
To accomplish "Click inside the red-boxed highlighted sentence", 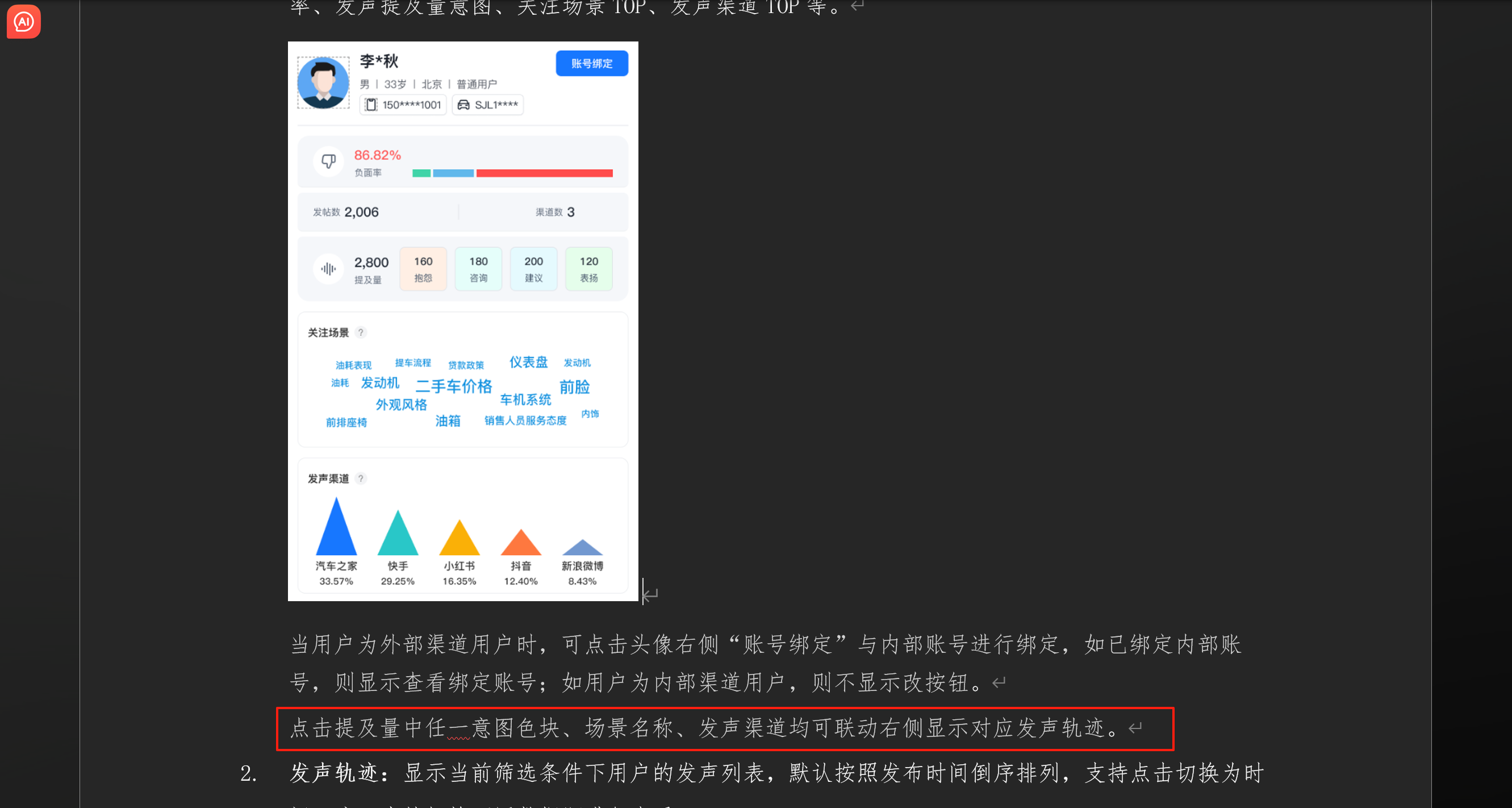I will 704,728.
